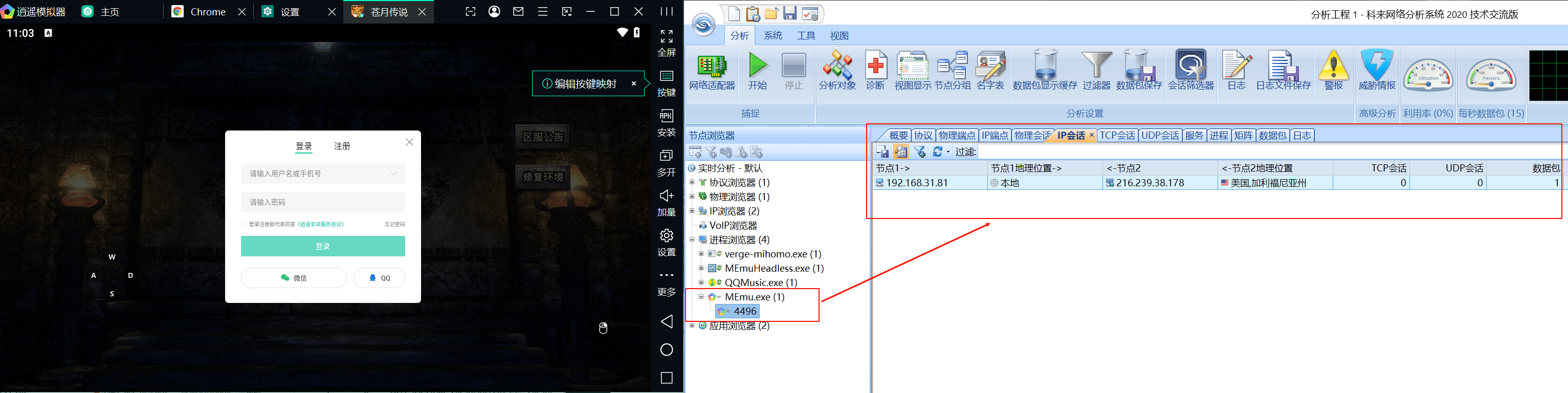Log in with the 微信 button
1568x393 pixels.
[x=294, y=278]
